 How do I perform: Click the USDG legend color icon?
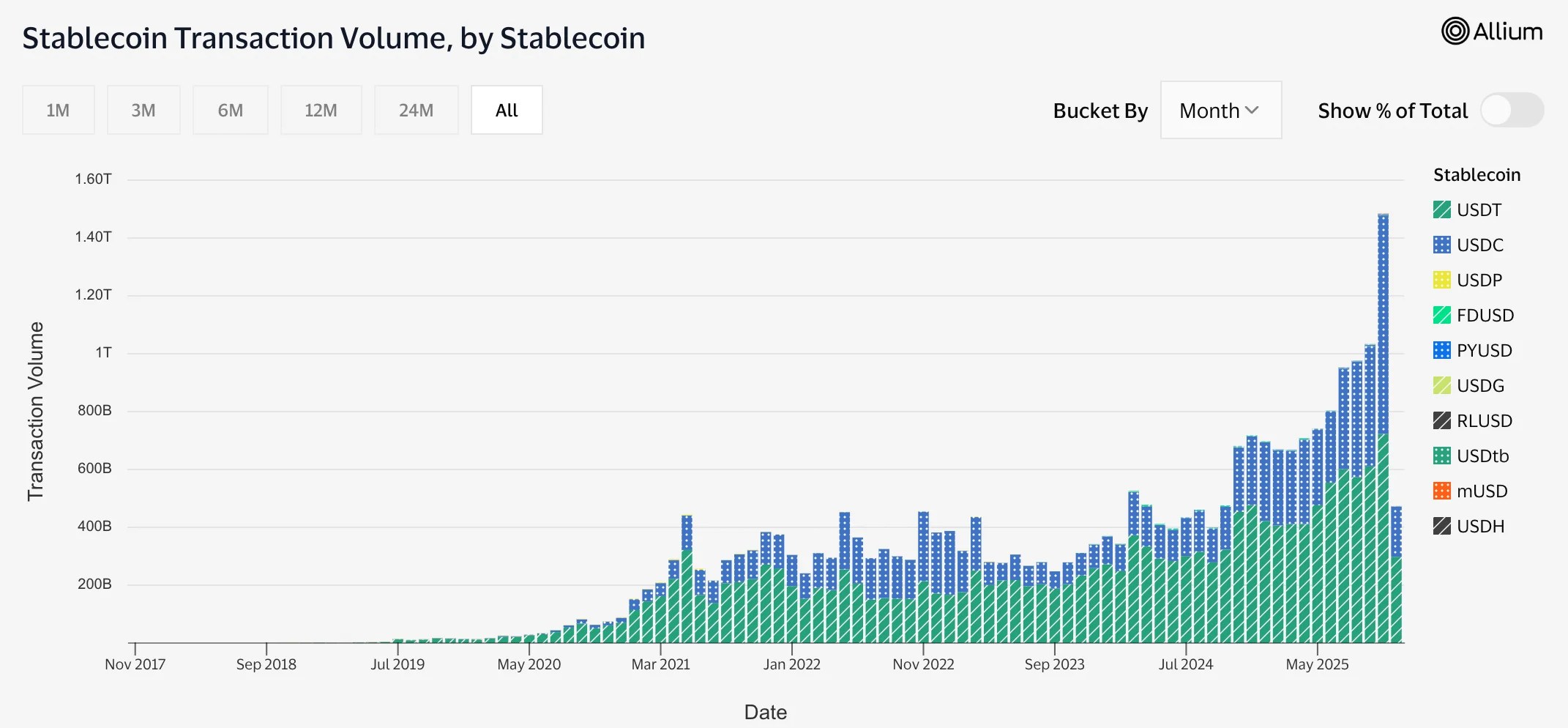(1441, 385)
